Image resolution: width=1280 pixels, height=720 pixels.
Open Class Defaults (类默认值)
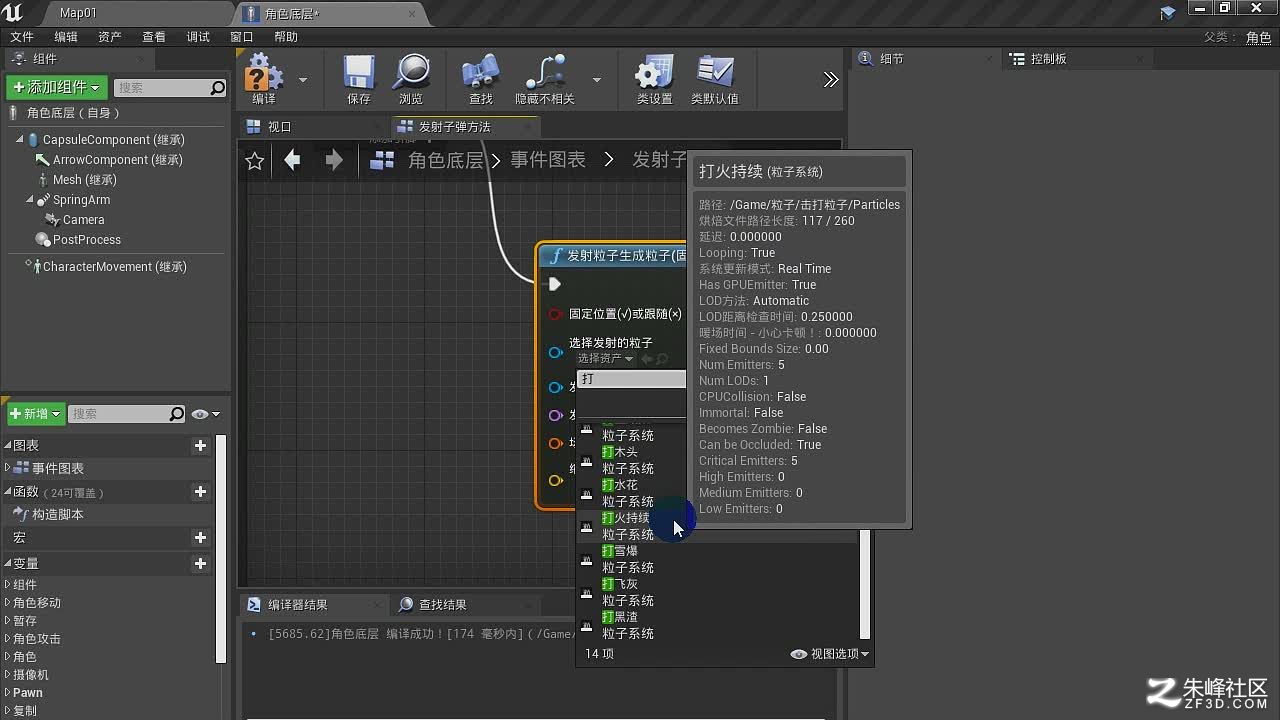[715, 73]
